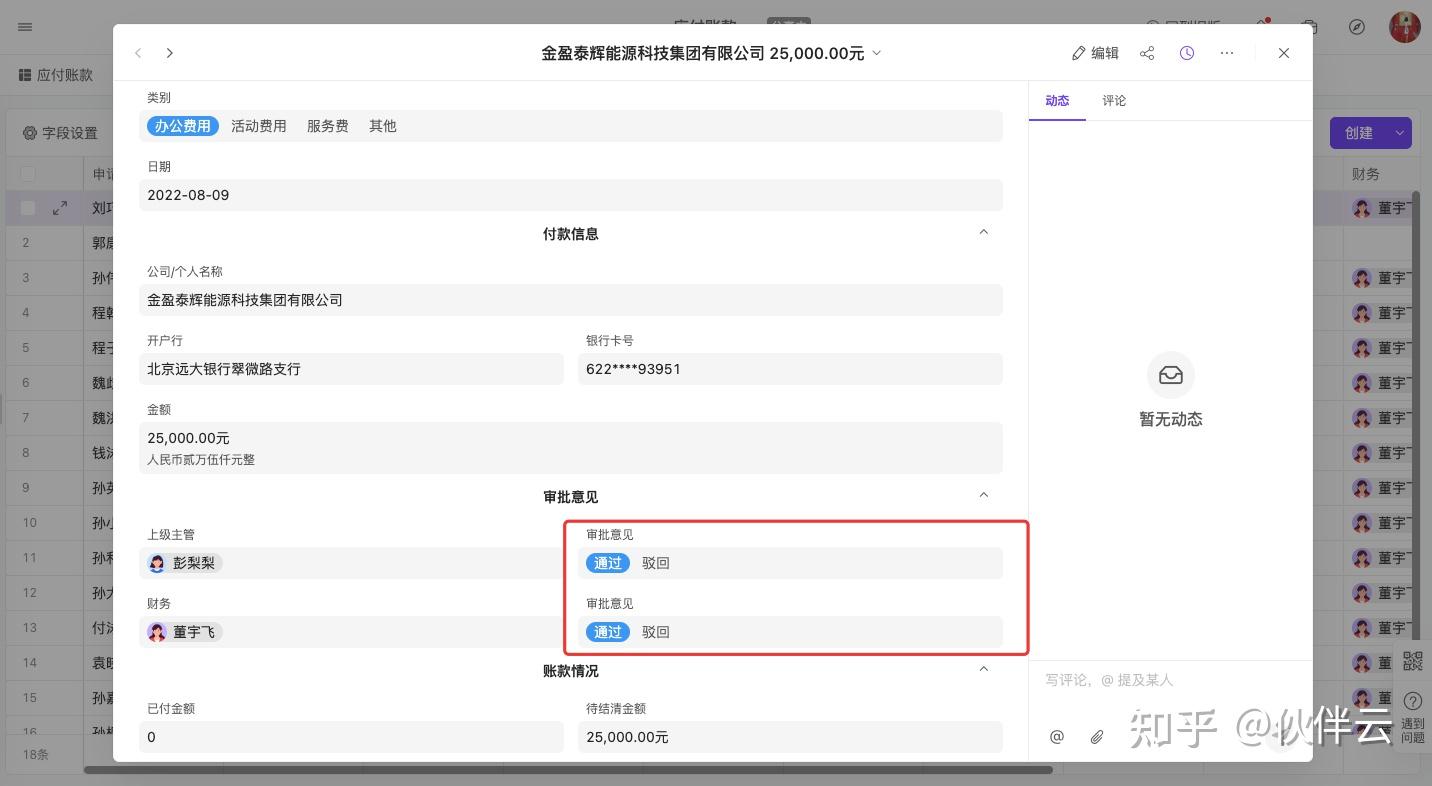Viewport: 1432px width, 786px height.
Task: Click the expand row icon in first row
Action: pyautogui.click(x=60, y=208)
